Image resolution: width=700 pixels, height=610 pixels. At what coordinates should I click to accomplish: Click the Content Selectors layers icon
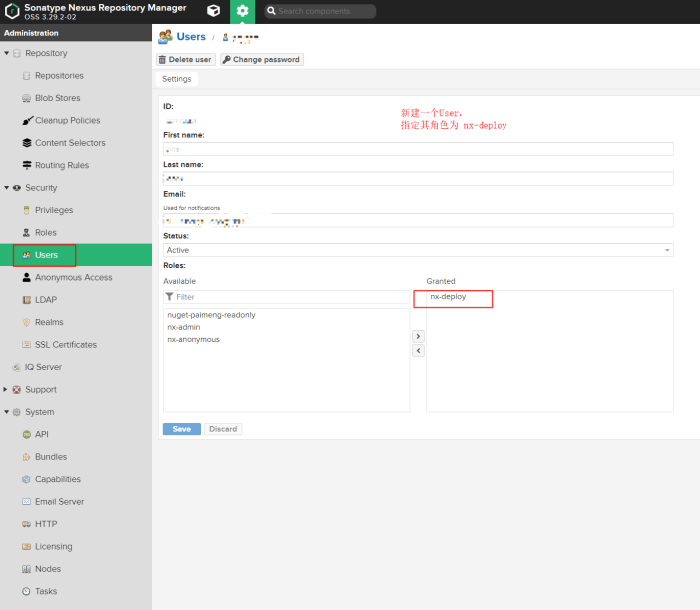point(27,143)
